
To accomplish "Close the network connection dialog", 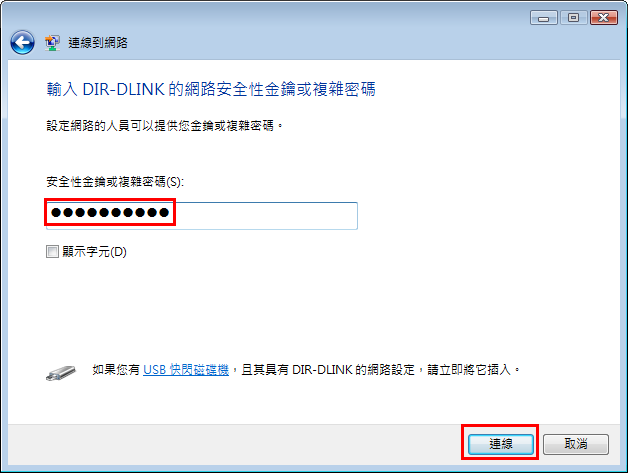I will 604,18.
